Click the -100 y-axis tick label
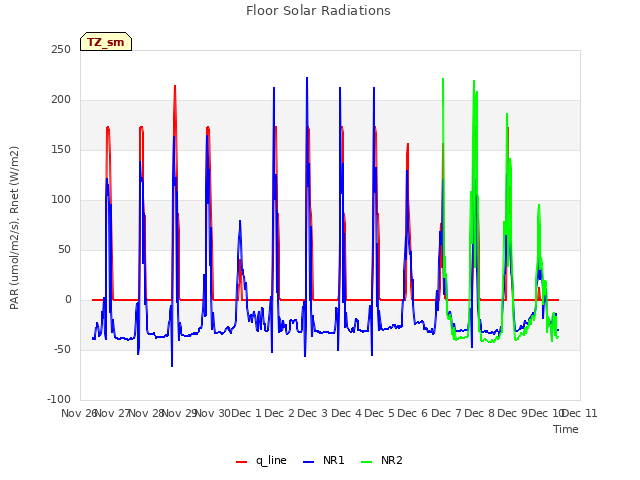 (59, 399)
